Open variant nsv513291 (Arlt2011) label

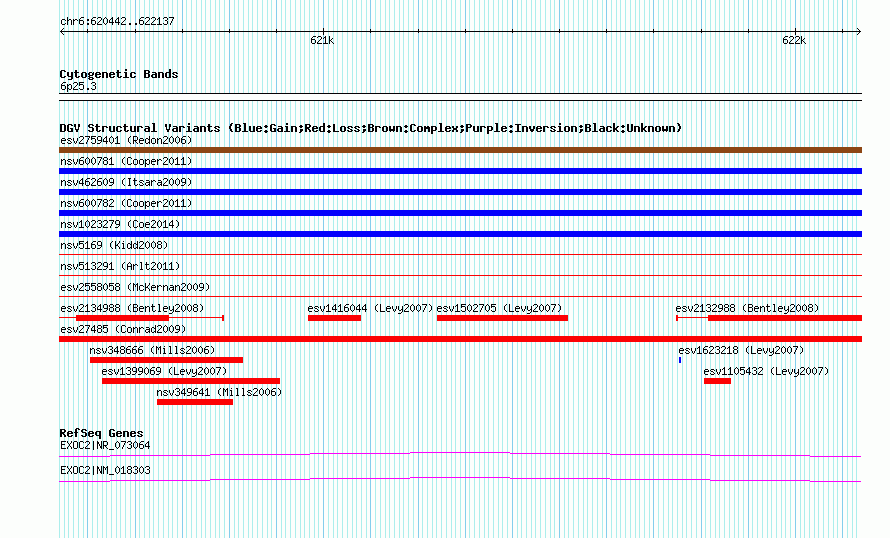point(120,266)
